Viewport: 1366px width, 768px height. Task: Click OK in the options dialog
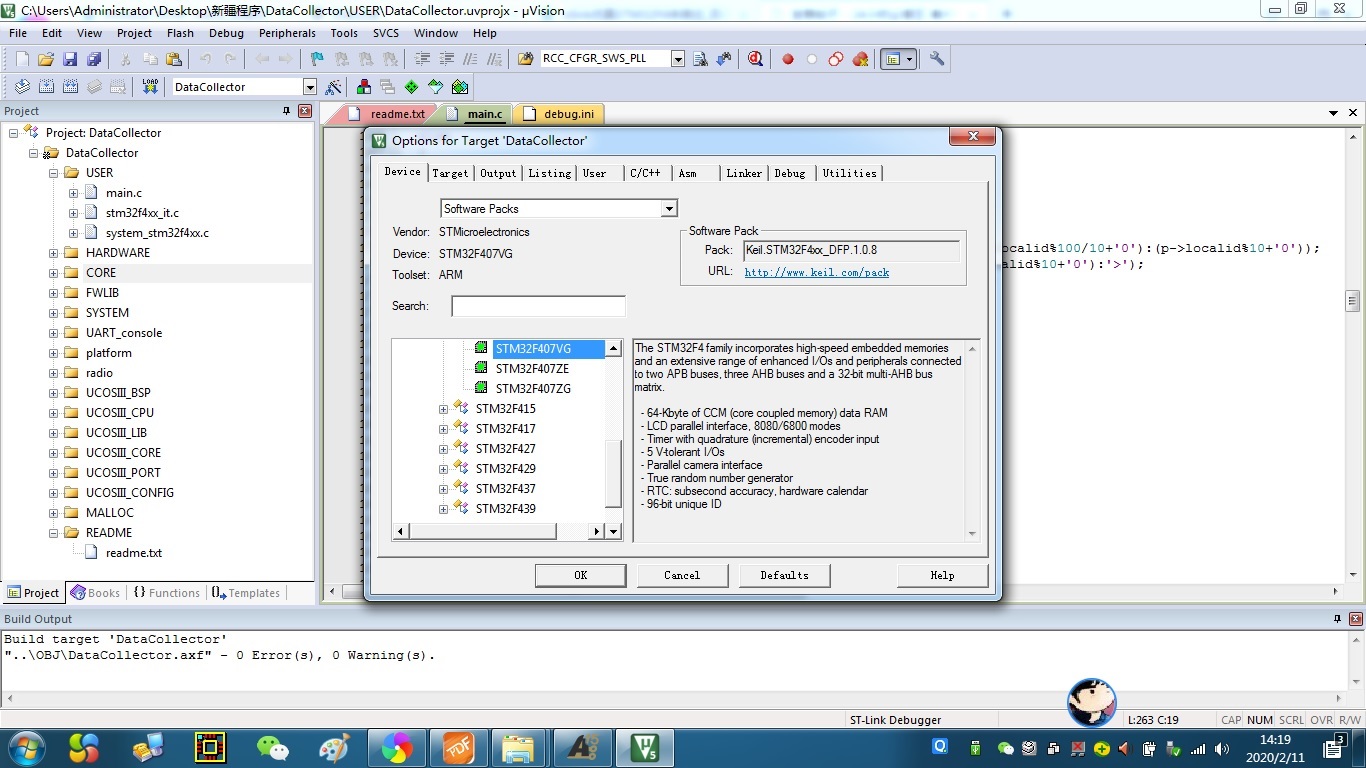coord(581,575)
